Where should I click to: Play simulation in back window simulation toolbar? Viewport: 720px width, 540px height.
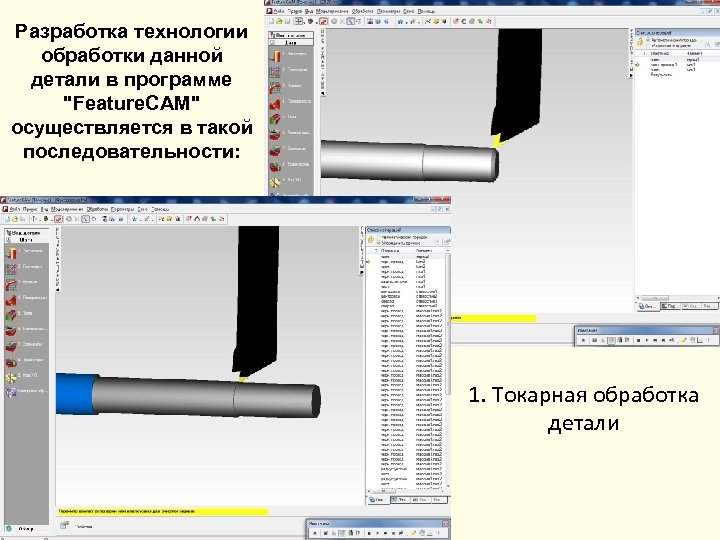(647, 340)
